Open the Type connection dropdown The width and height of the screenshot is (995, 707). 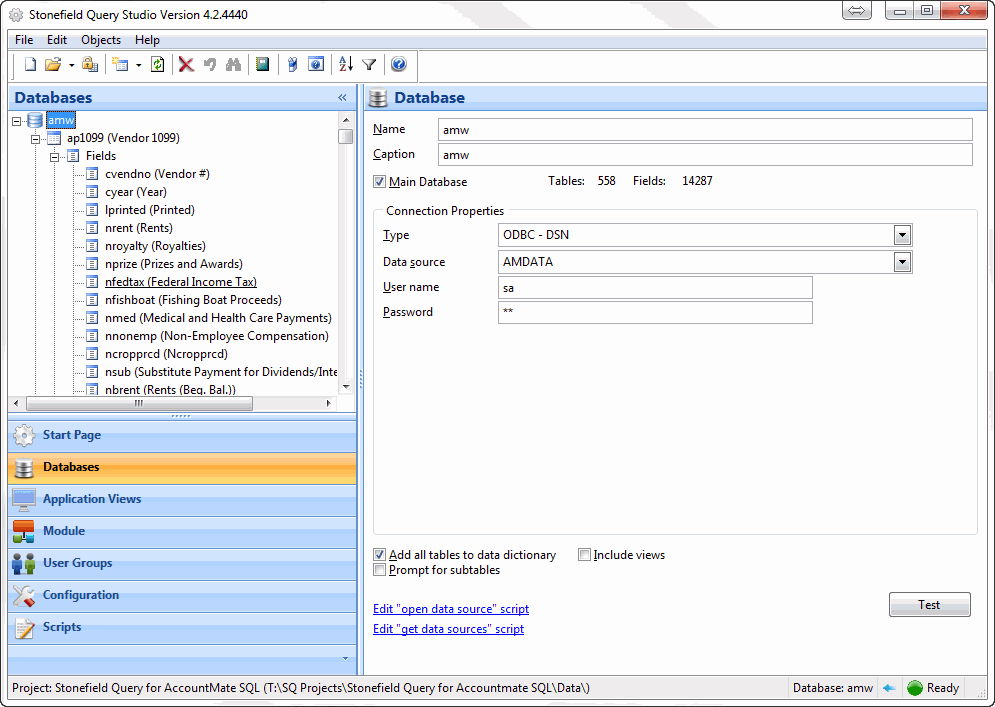pos(902,234)
